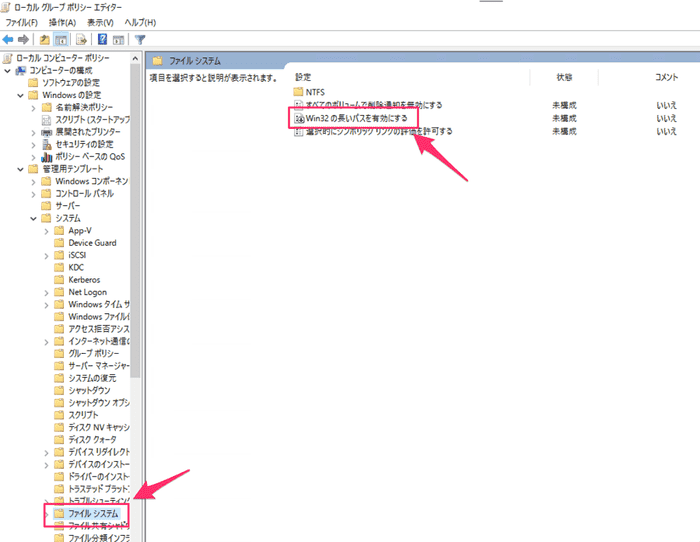Click tree pane scroll up arrow

click(135, 58)
